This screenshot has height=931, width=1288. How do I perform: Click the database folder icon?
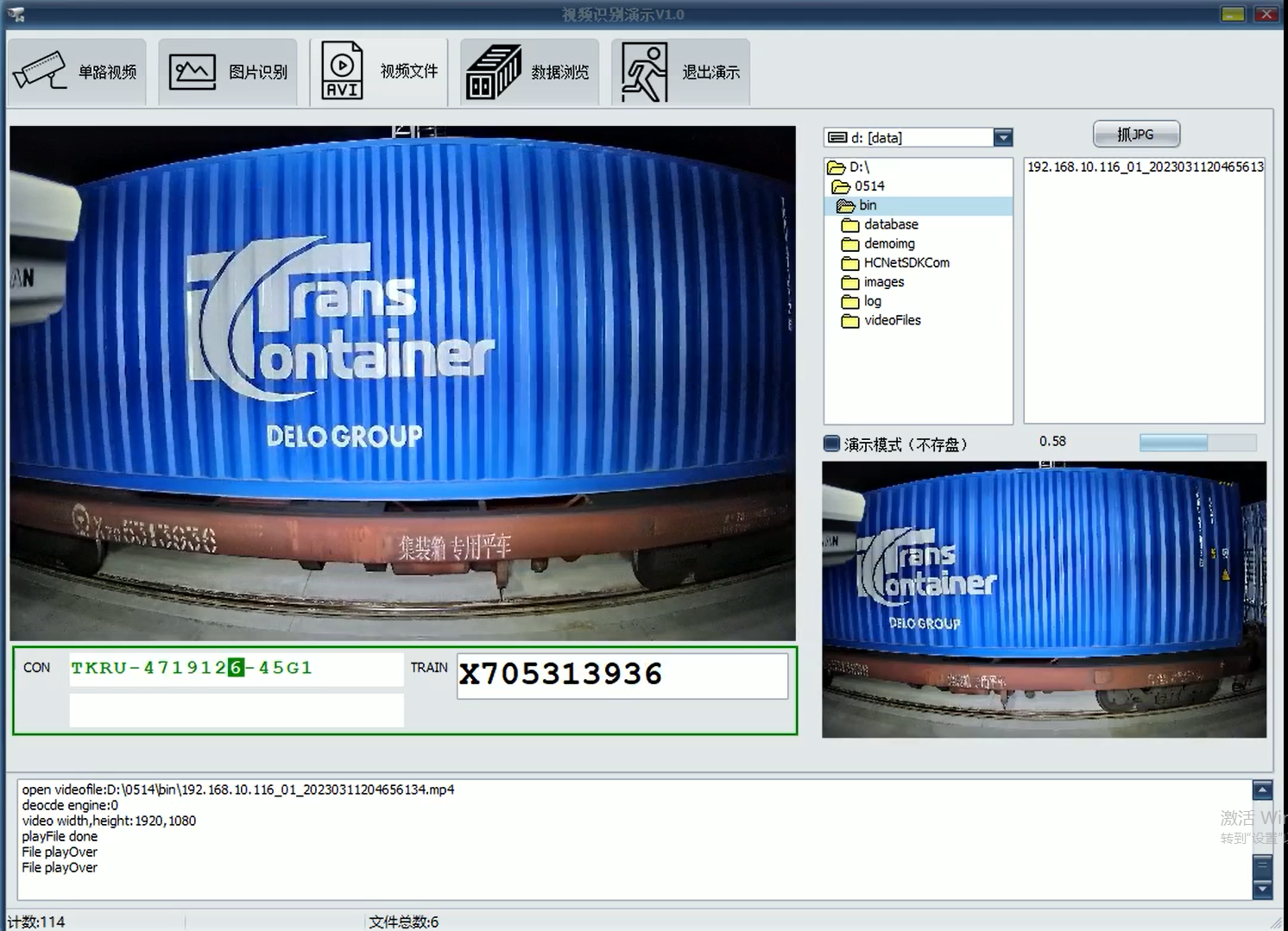(x=850, y=225)
